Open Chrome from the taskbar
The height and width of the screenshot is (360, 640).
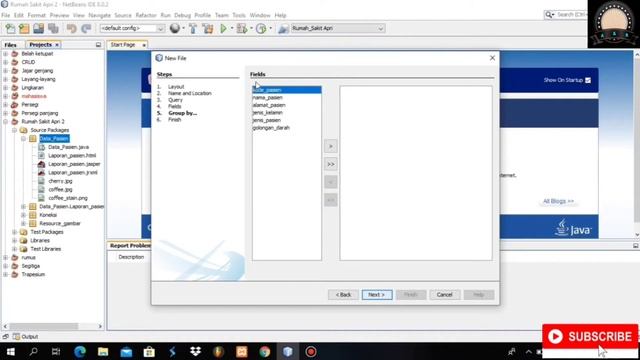coord(264,351)
